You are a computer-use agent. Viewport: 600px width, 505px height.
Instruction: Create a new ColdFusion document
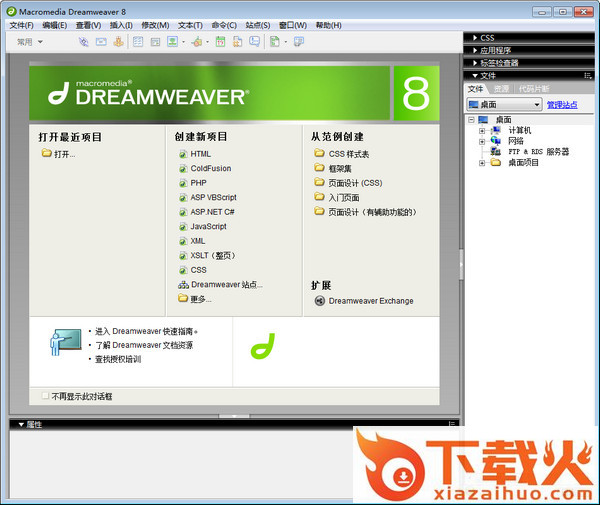[x=210, y=168]
